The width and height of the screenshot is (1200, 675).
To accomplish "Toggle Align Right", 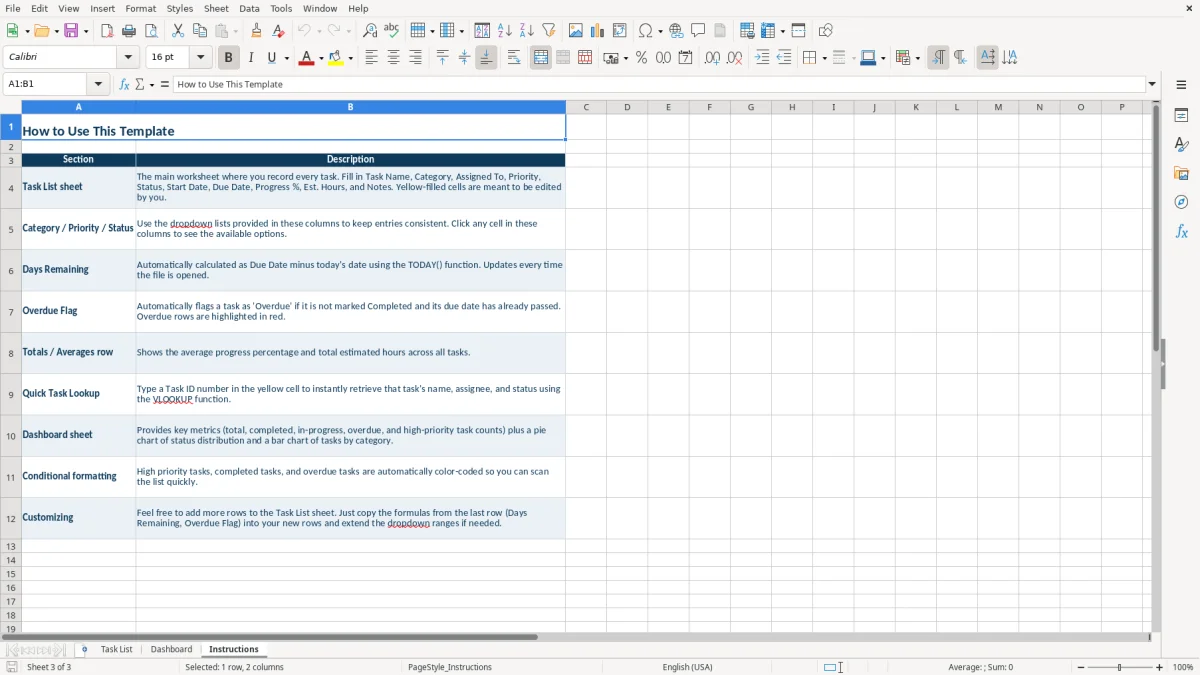I will (x=415, y=58).
